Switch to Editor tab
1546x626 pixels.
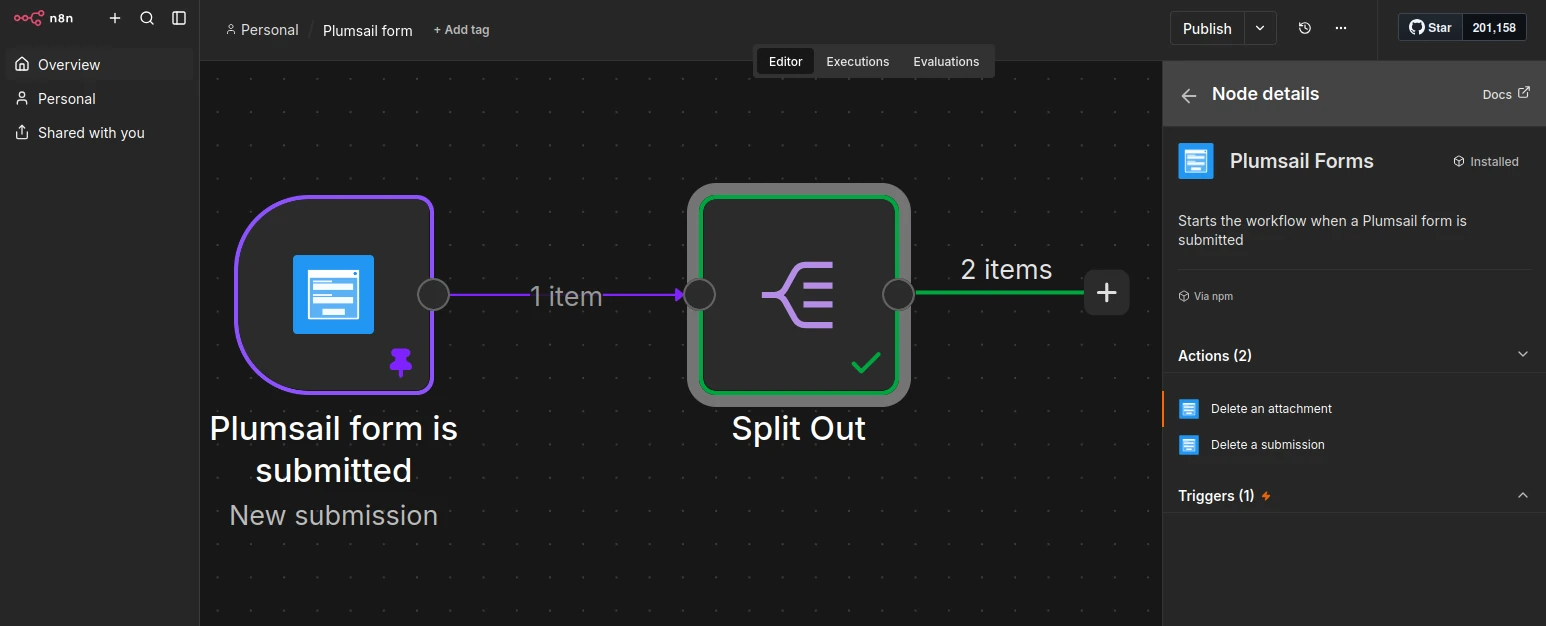(x=785, y=61)
